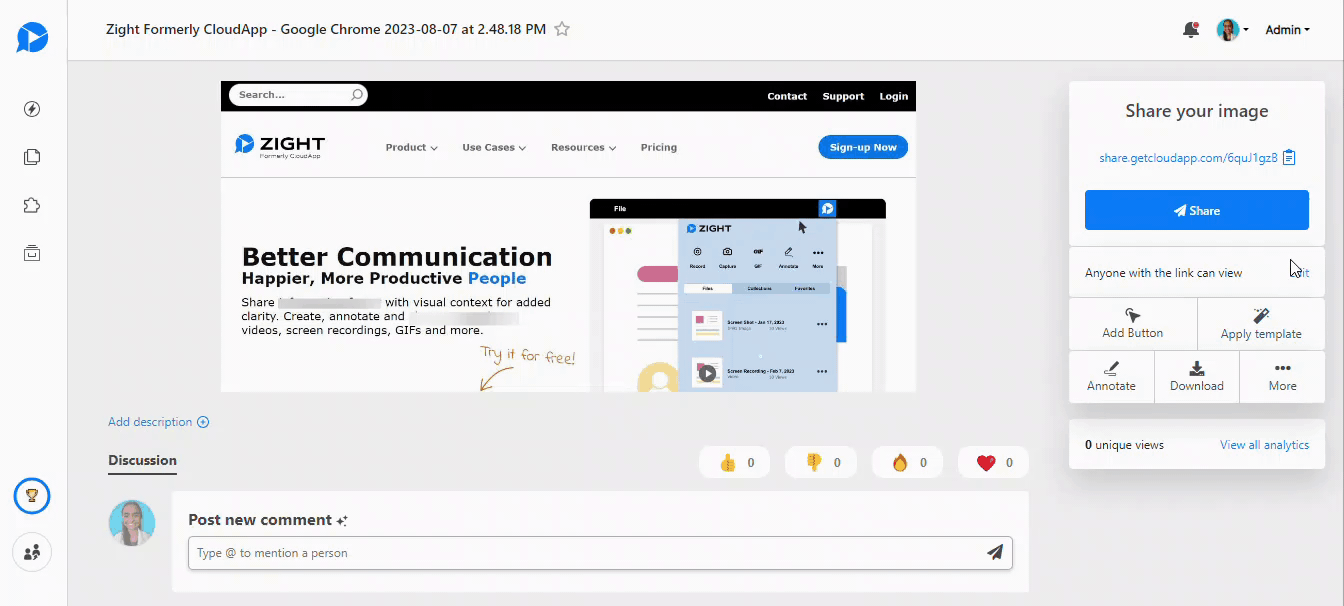Click the trophy icon in the sidebar
Viewport: 1344px width, 606px height.
pyautogui.click(x=32, y=496)
